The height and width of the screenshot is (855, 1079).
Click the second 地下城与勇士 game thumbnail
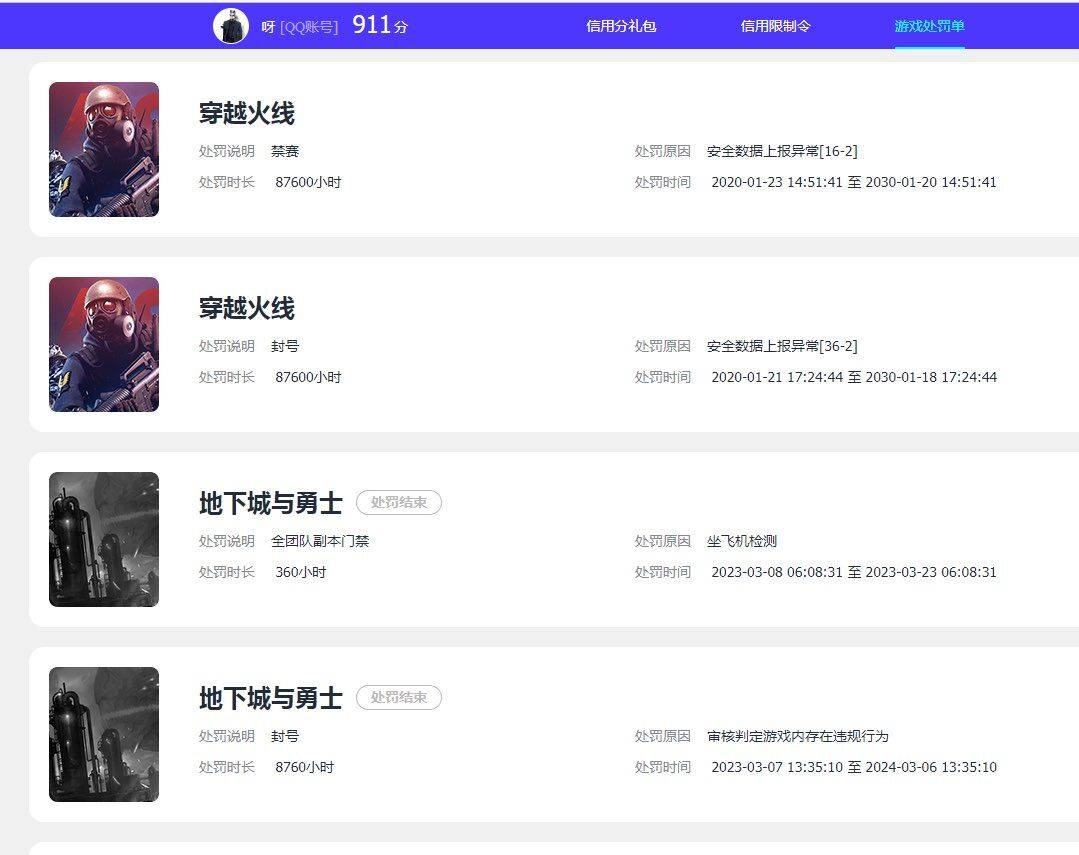pos(103,733)
